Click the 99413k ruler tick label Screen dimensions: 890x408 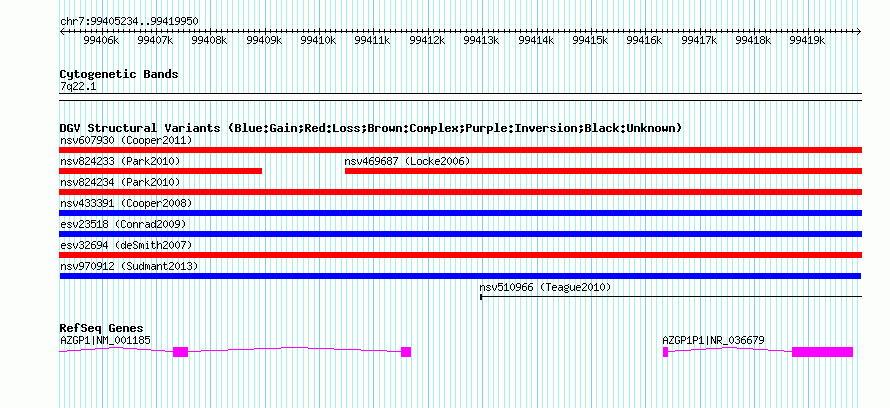pyautogui.click(x=481, y=40)
